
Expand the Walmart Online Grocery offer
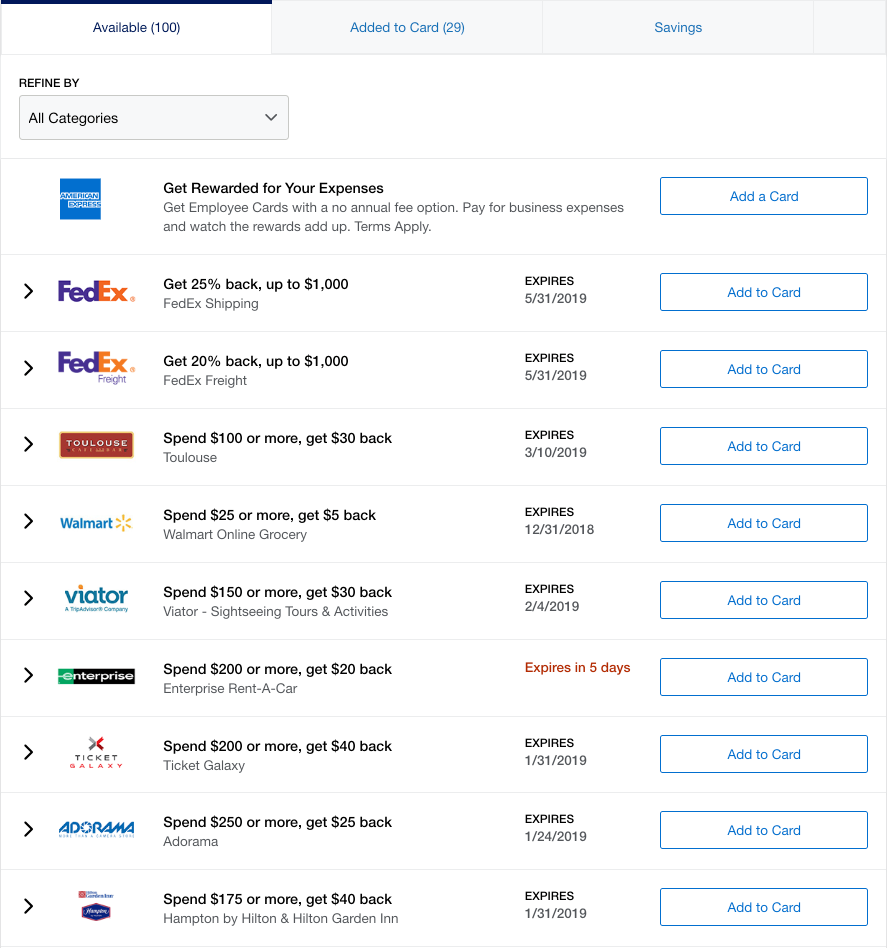28,521
